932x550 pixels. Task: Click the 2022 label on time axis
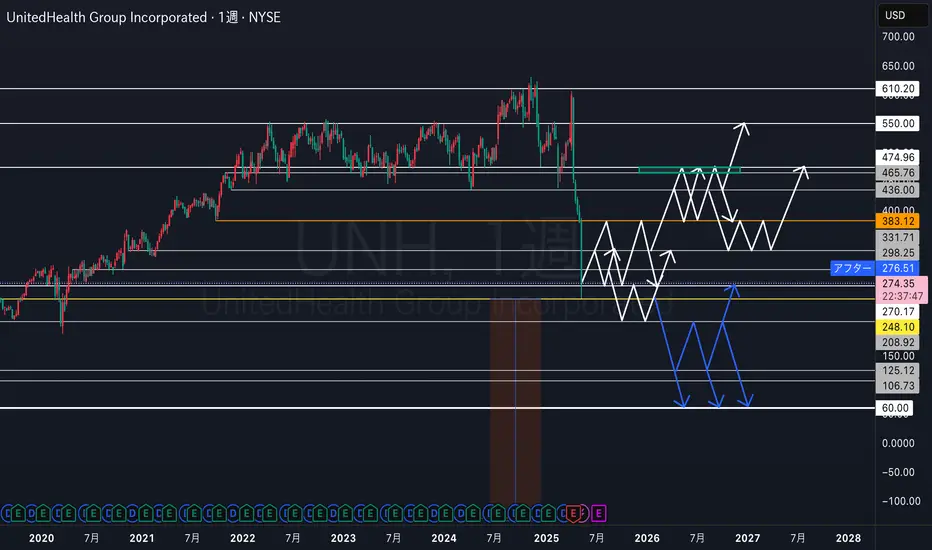pos(243,538)
